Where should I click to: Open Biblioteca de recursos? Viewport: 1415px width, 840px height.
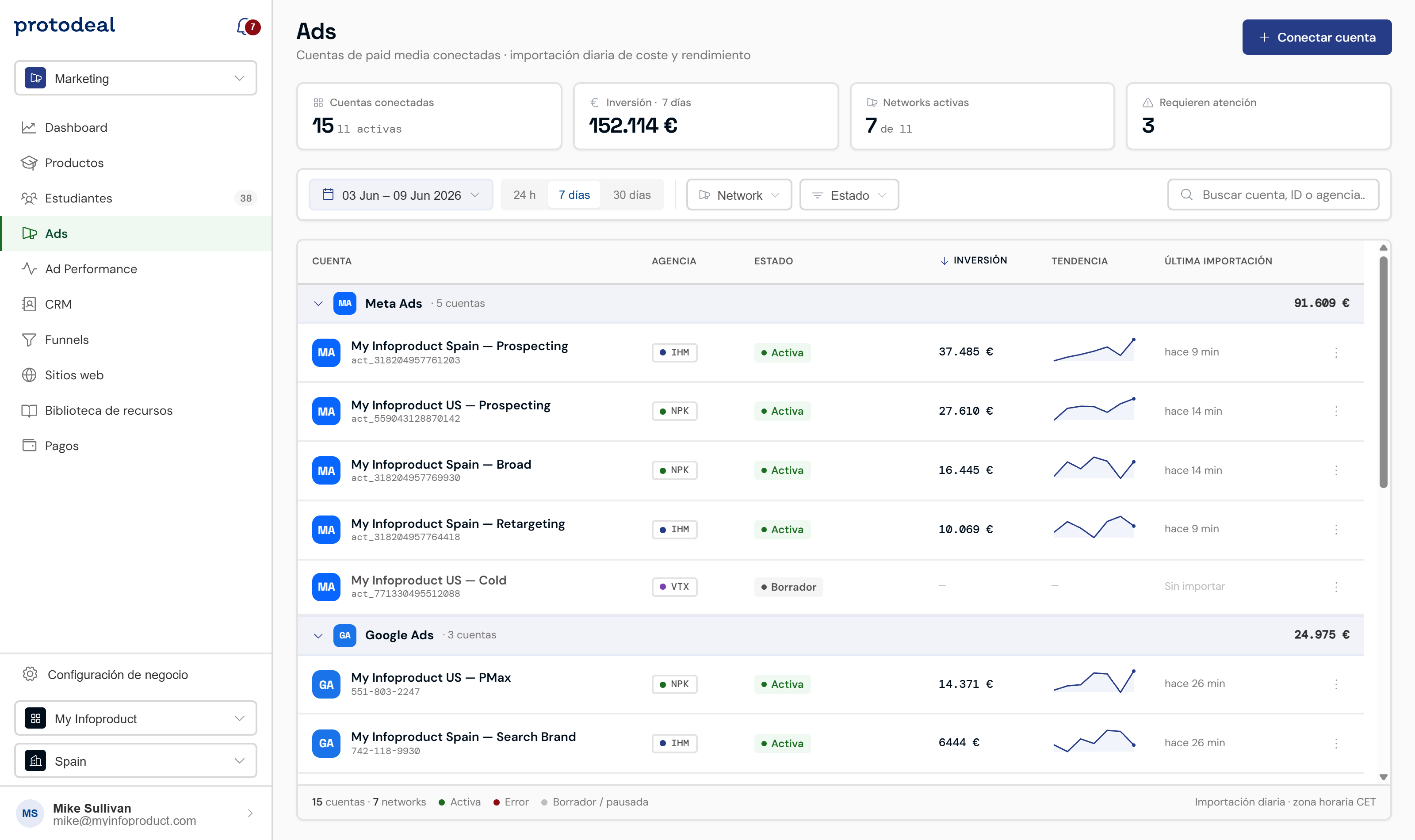(136, 410)
